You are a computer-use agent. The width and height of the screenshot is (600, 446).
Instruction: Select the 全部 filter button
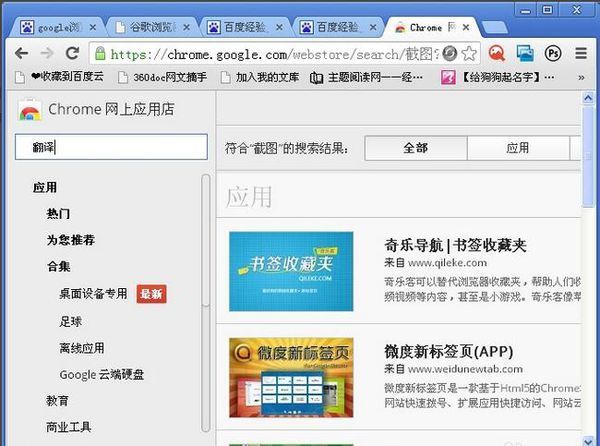416,148
